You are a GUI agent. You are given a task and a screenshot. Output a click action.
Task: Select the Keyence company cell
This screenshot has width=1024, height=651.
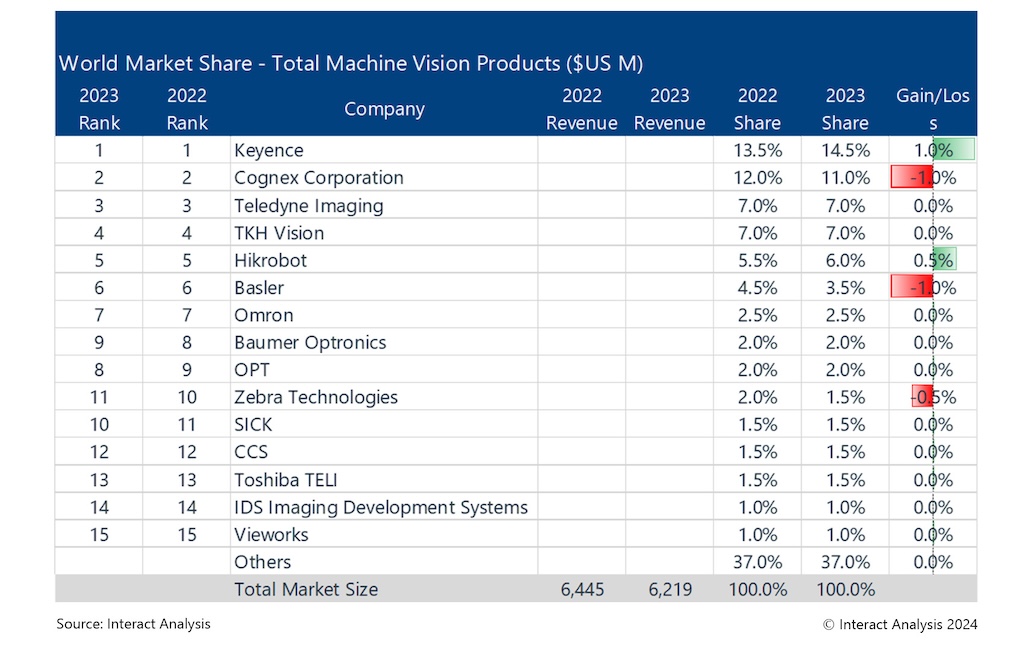coord(268,150)
